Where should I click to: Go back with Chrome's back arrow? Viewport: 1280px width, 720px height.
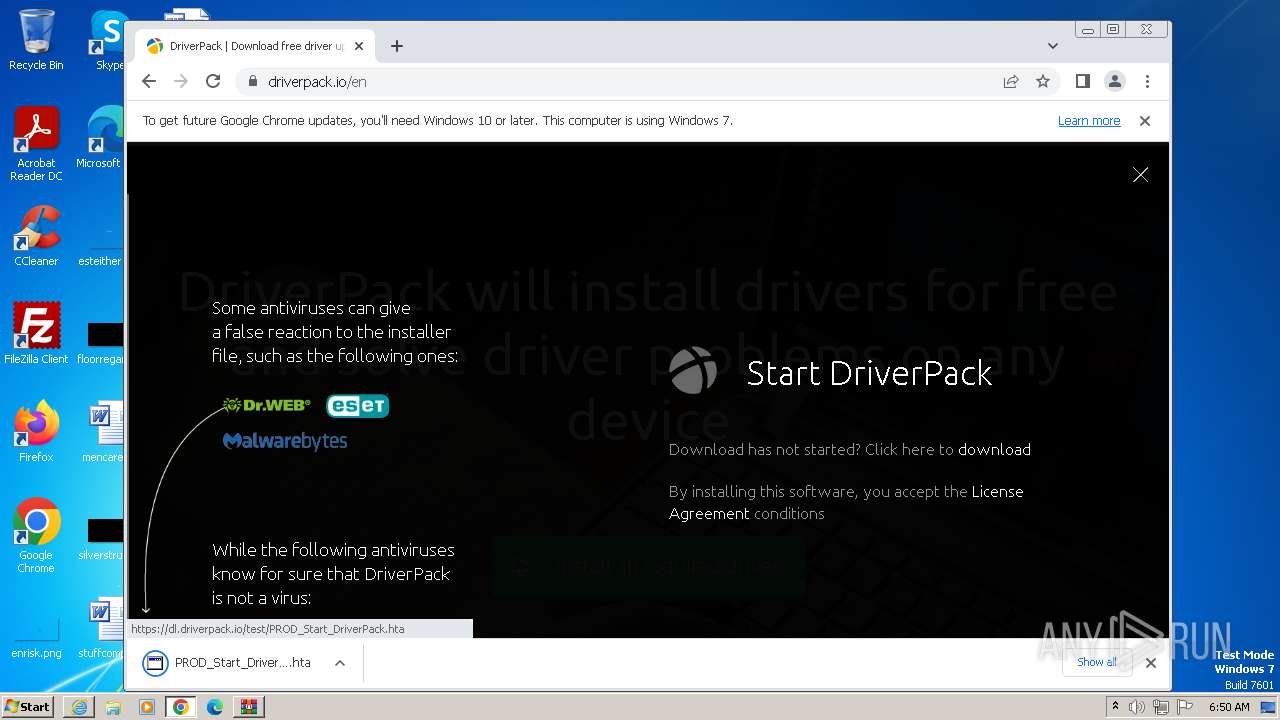click(x=149, y=82)
